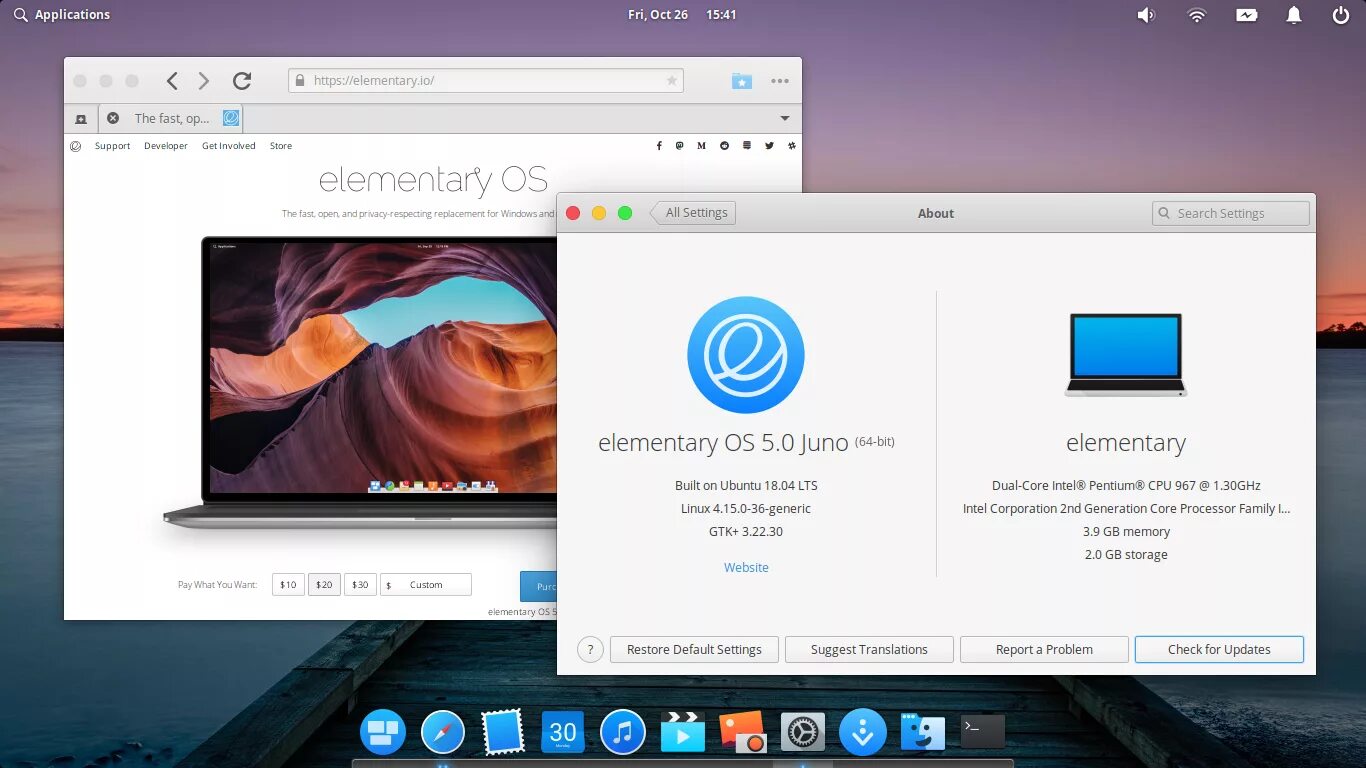The image size is (1366, 768).
Task: Click the elementary OS logo in About
Action: pyautogui.click(x=746, y=355)
